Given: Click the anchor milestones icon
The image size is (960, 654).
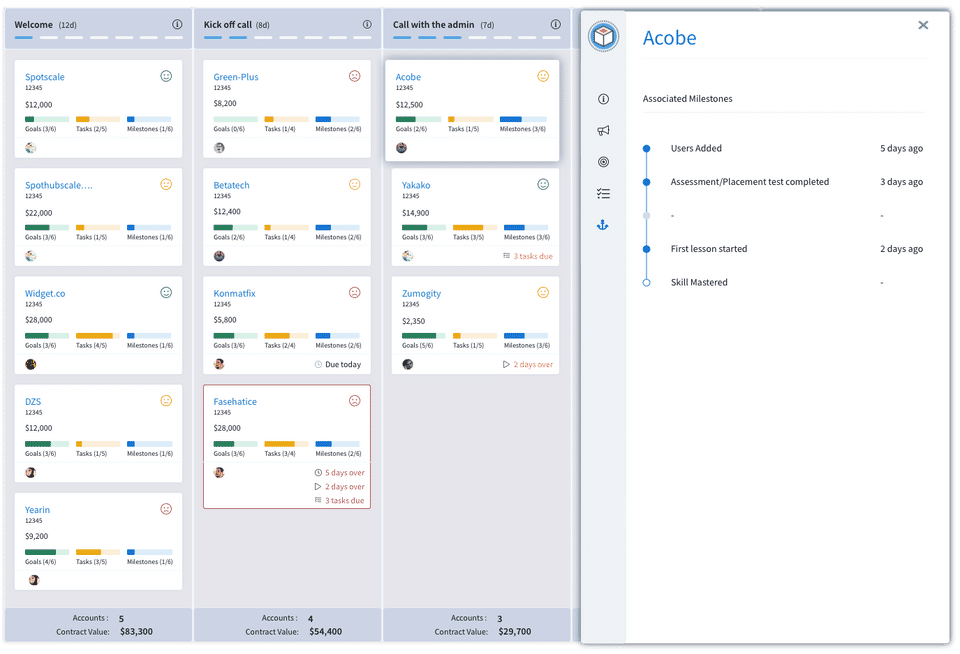Looking at the screenshot, I should (603, 226).
